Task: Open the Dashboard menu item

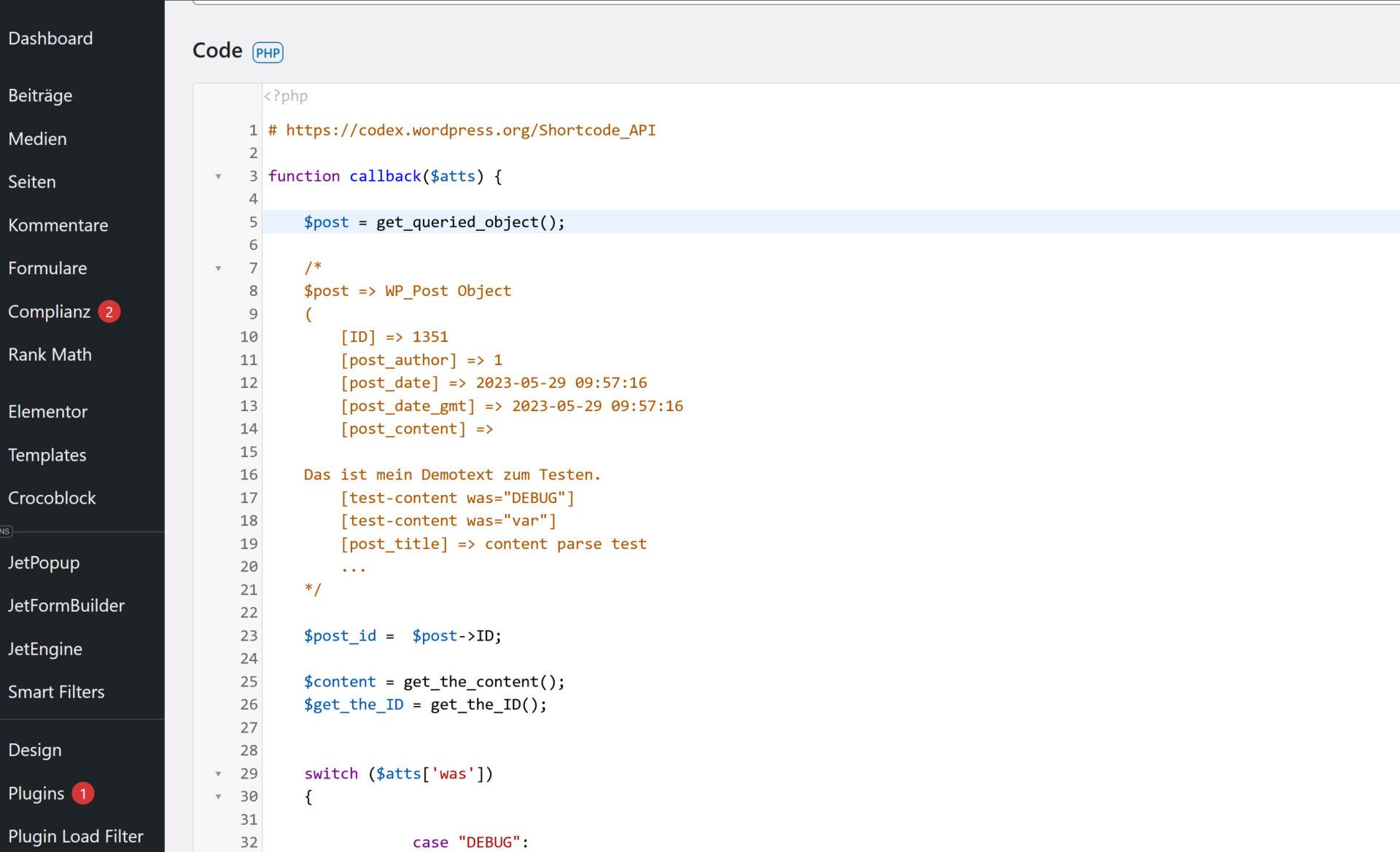Action: tap(50, 38)
